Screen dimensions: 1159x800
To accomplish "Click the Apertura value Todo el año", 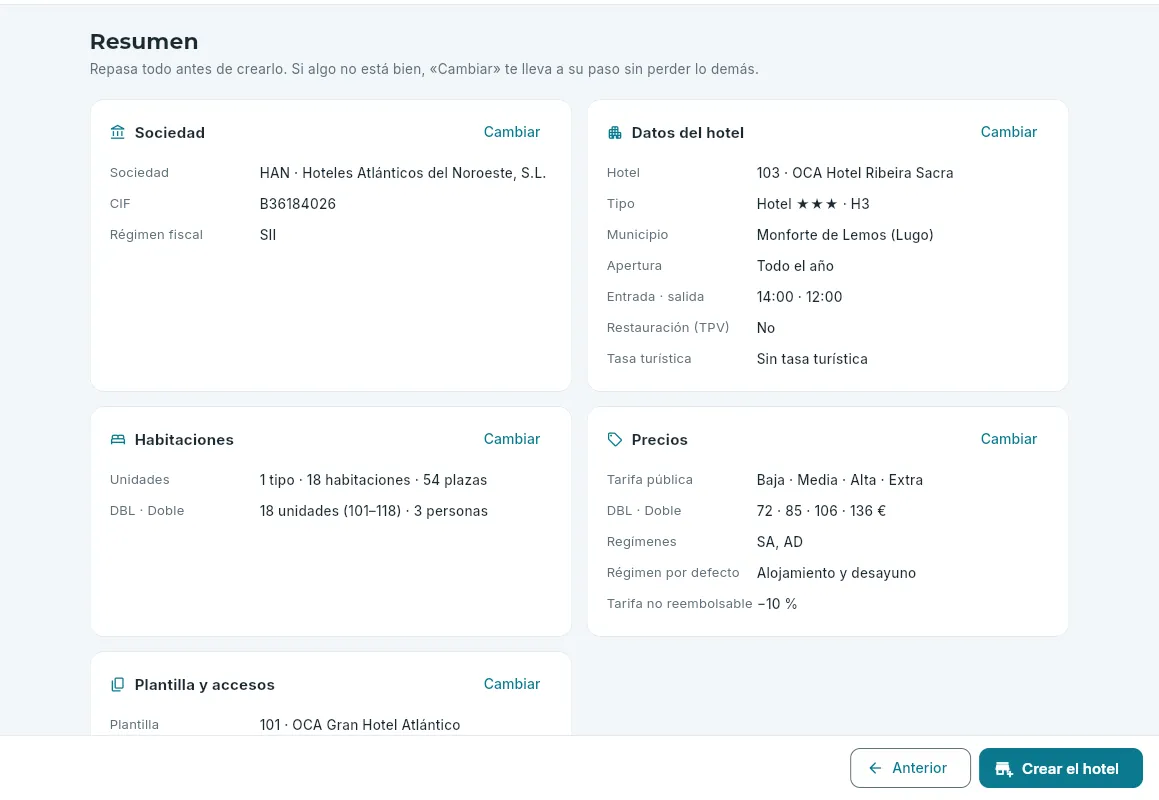I will (795, 266).
